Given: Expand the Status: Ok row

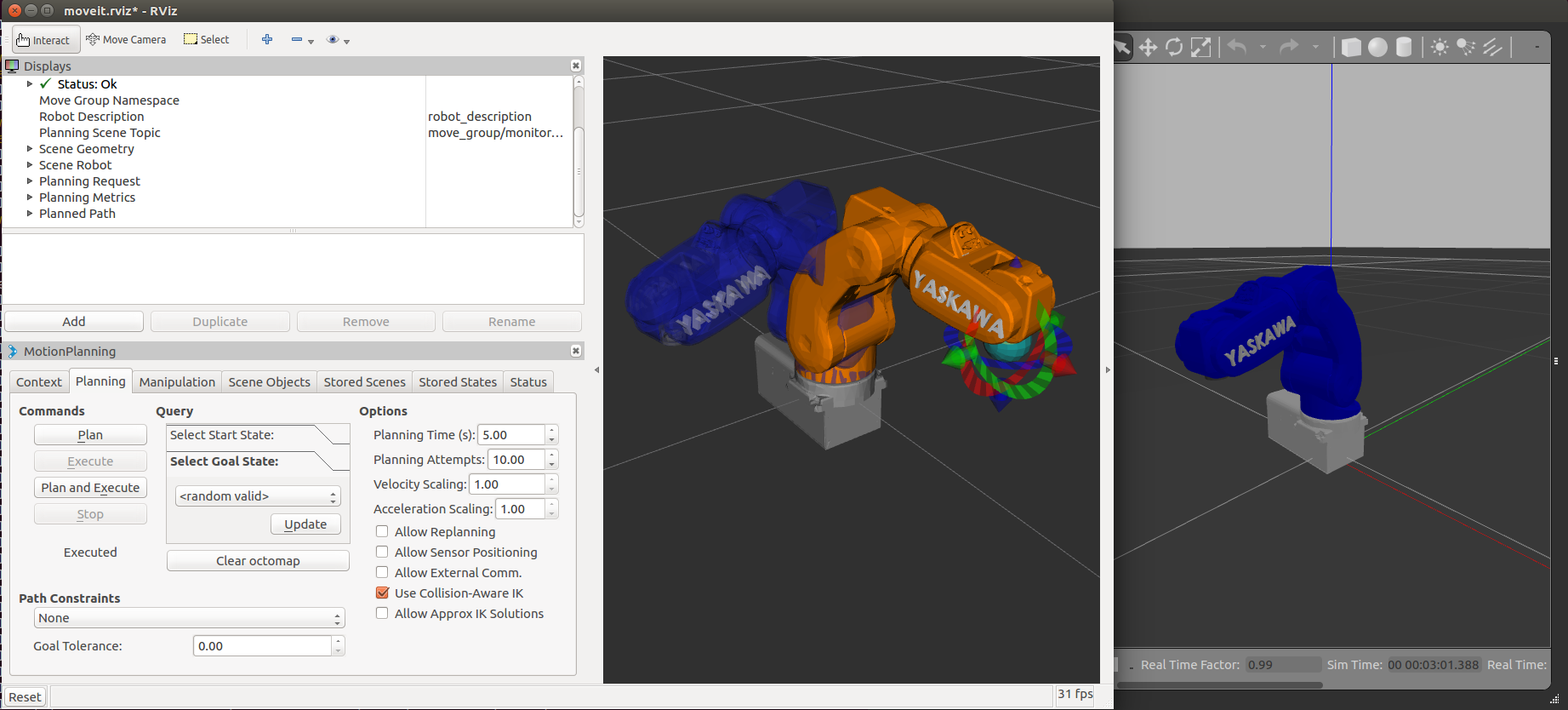Looking at the screenshot, I should [x=30, y=83].
